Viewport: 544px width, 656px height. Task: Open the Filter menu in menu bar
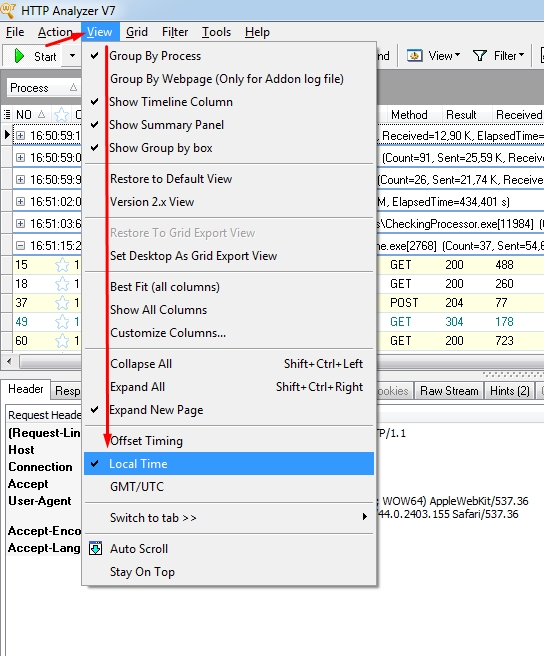point(175,32)
